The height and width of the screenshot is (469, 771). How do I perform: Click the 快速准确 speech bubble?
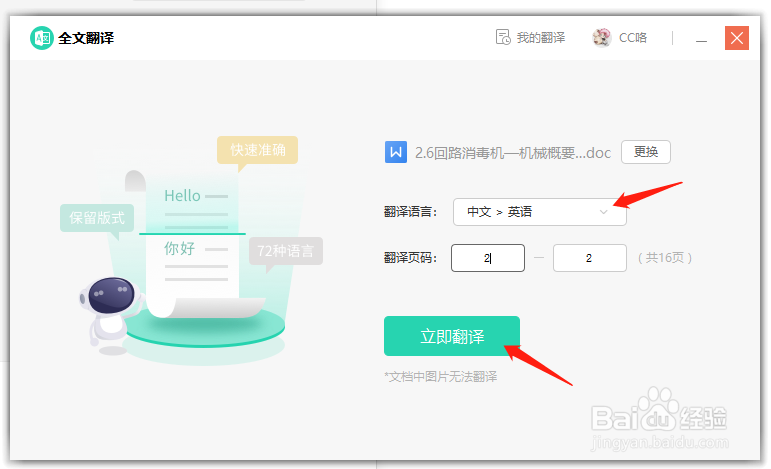pos(257,150)
